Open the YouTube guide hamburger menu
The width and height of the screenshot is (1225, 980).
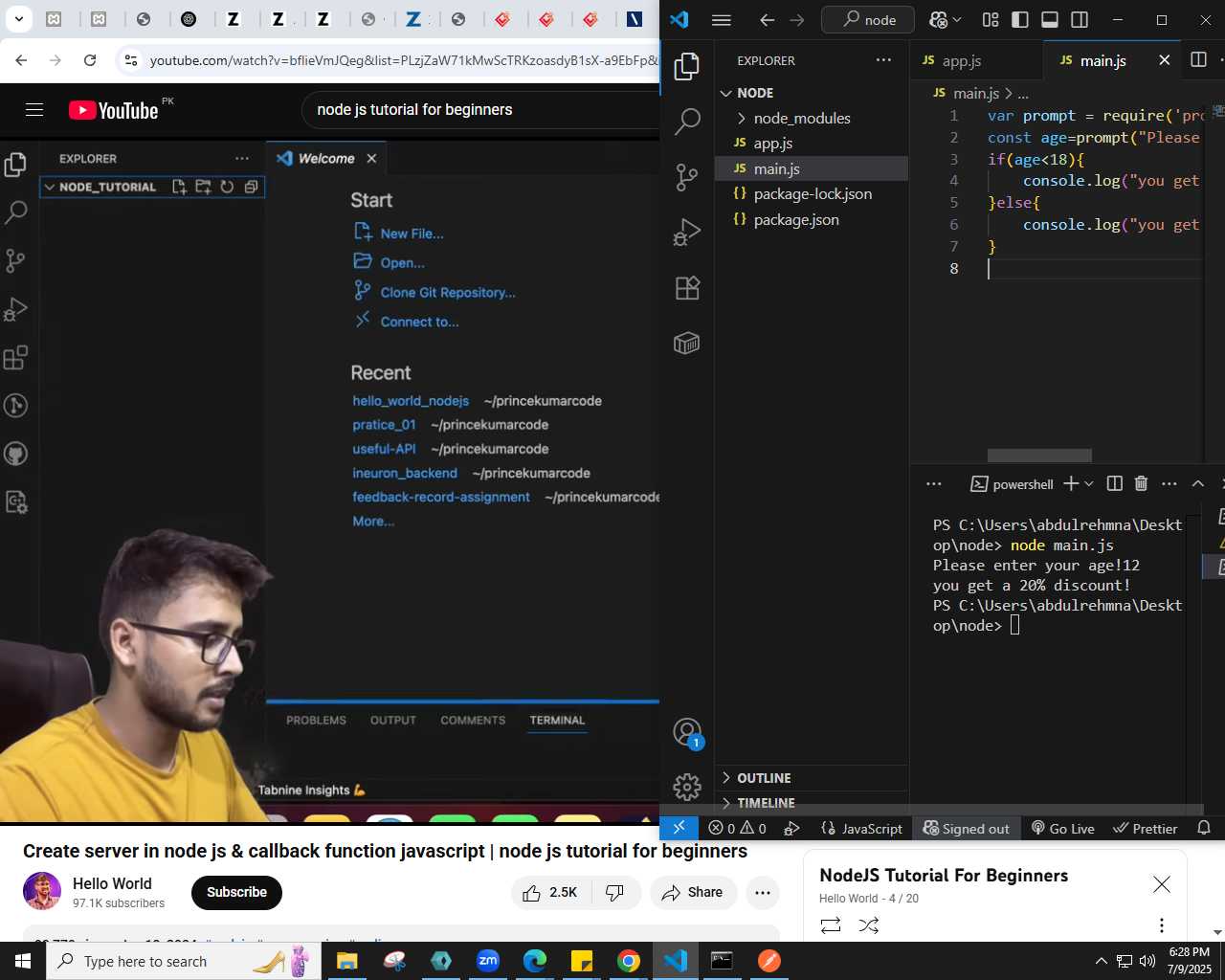34,110
